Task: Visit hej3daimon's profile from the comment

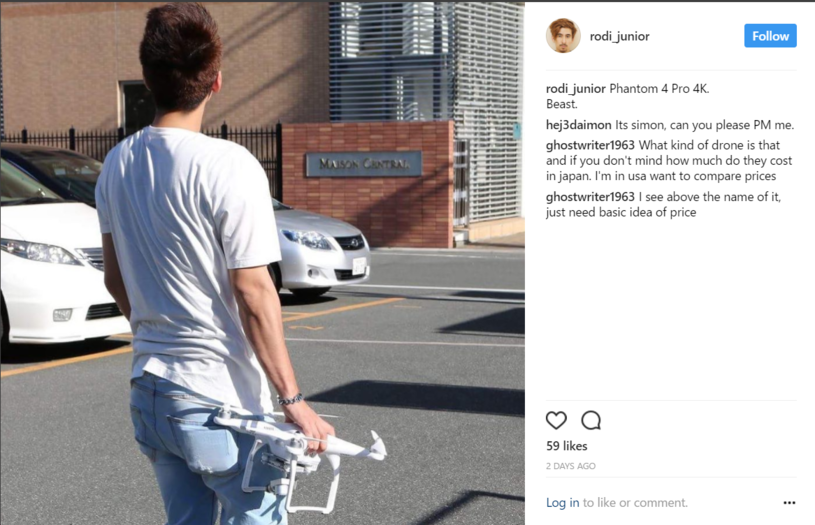Action: point(579,125)
